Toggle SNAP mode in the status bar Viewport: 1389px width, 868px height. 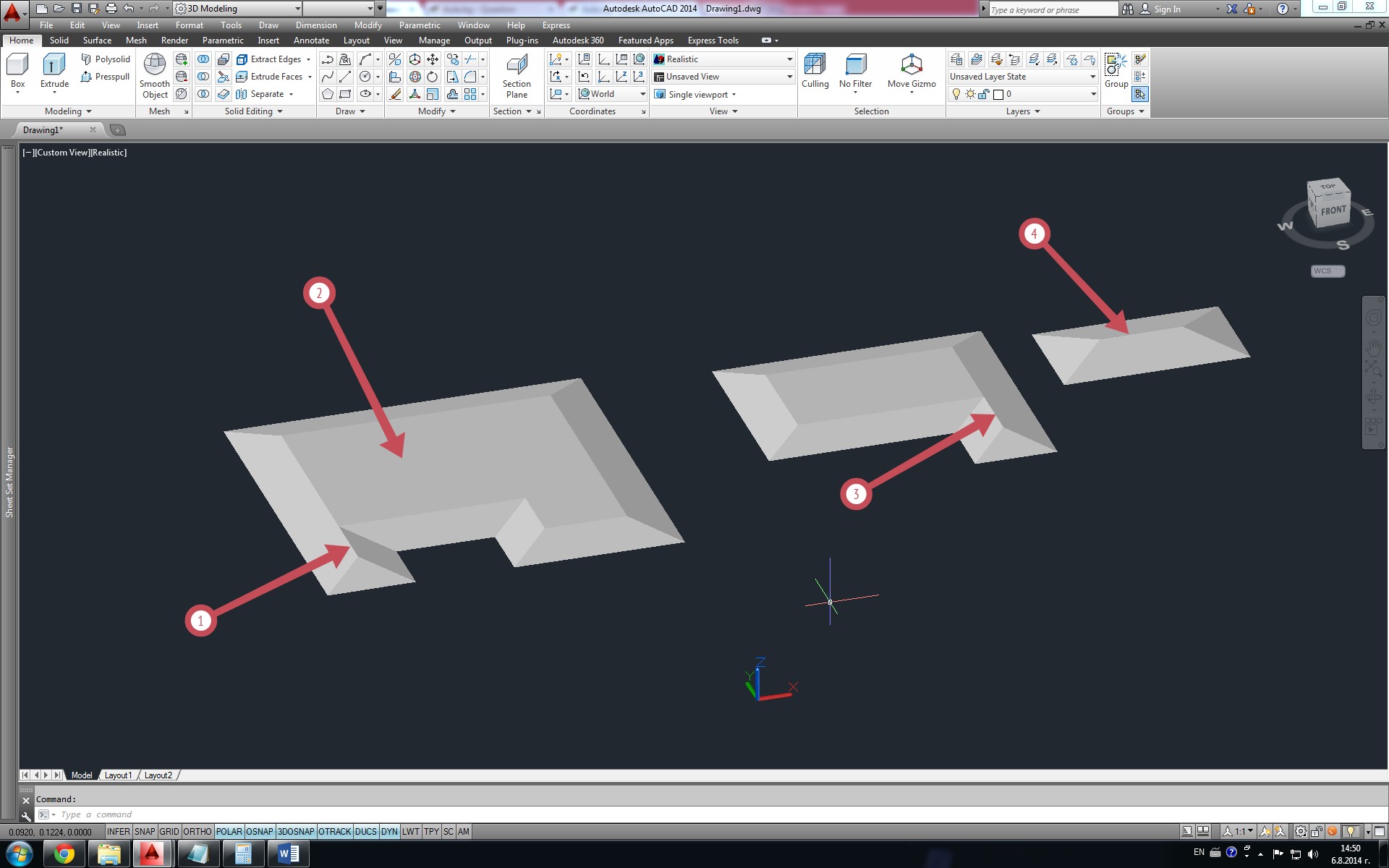tap(145, 832)
